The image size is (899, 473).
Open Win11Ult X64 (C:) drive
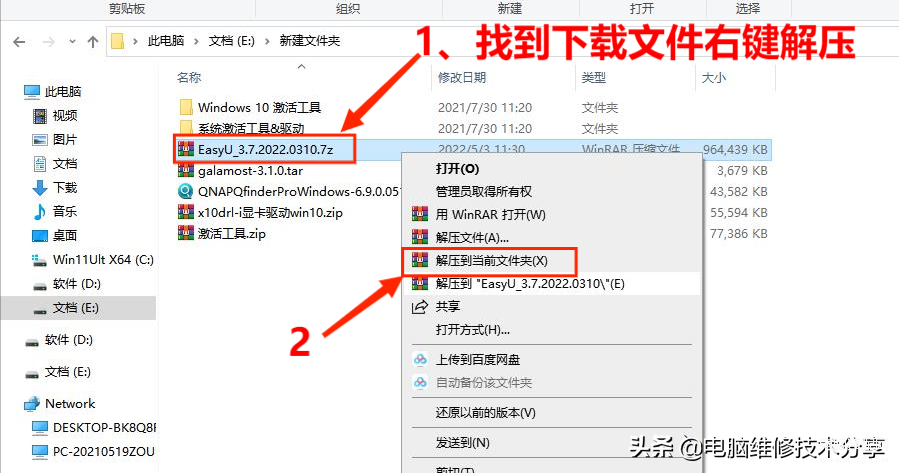[x=103, y=260]
